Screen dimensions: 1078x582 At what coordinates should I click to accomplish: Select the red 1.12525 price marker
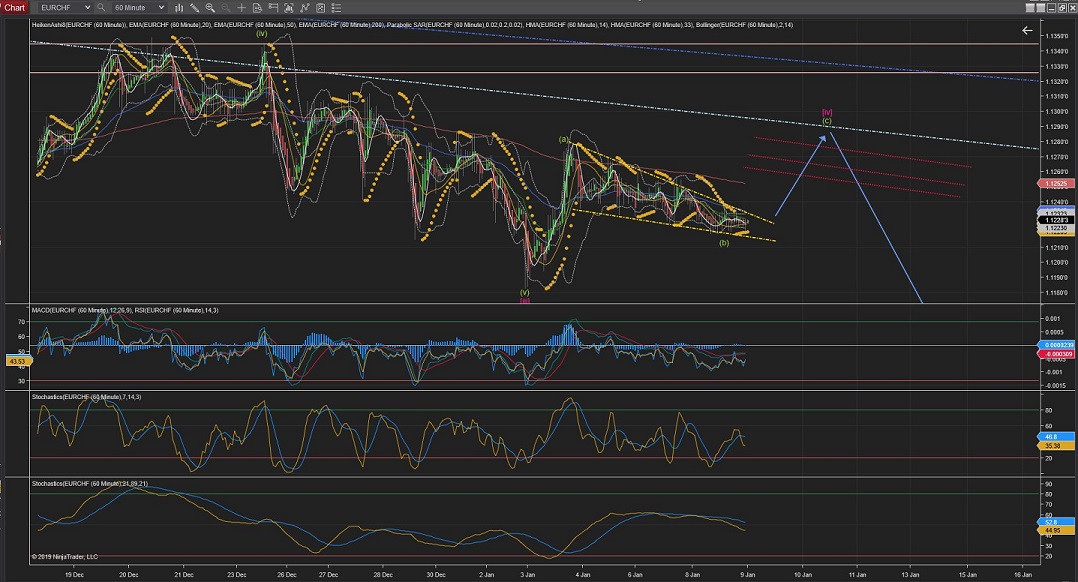coord(1055,183)
